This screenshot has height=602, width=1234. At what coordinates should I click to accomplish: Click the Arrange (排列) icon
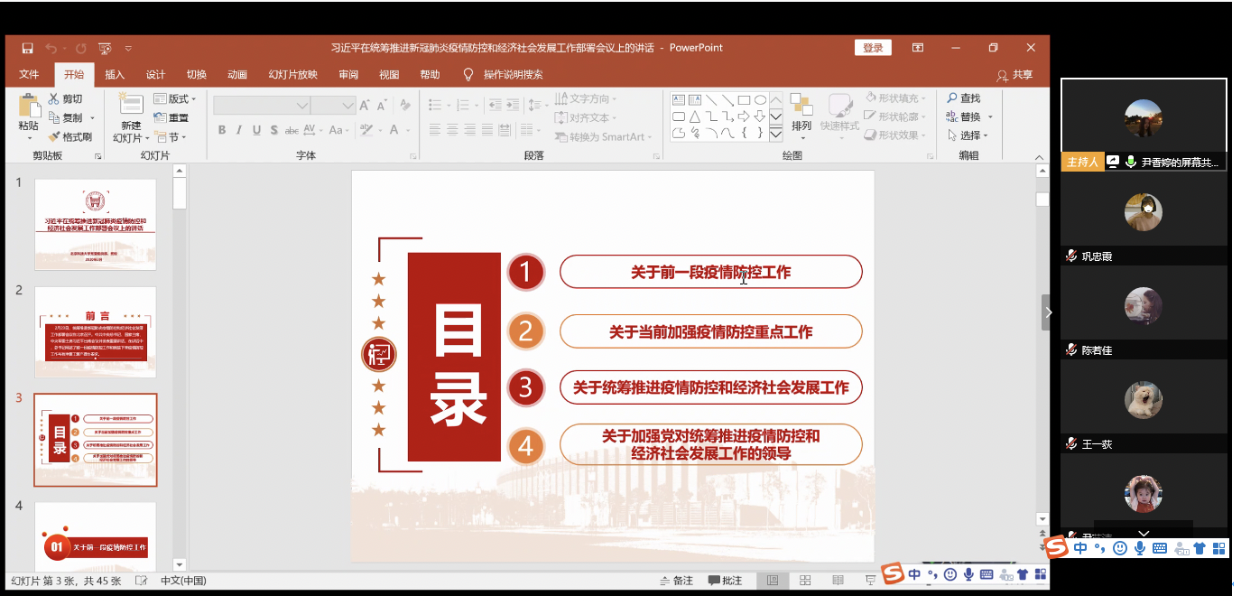point(801,106)
